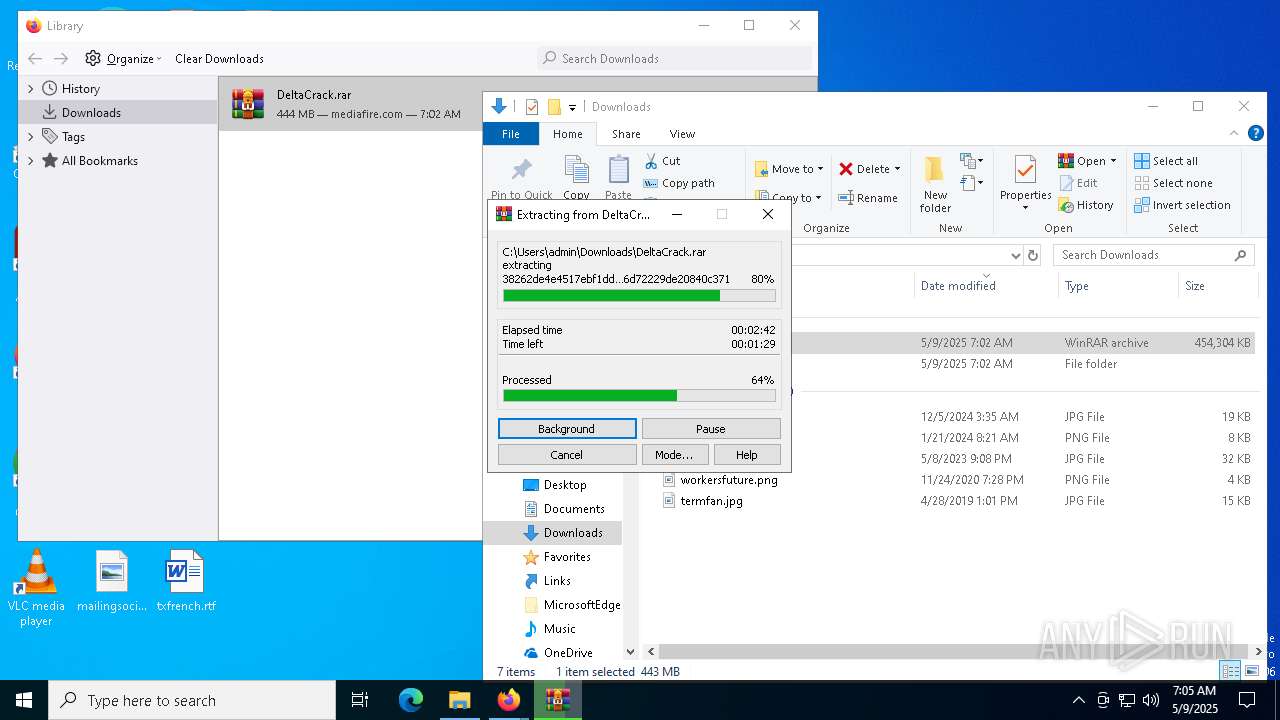Click Invert selection in ribbon
This screenshot has width=1280, height=720.
pyautogui.click(x=1182, y=205)
